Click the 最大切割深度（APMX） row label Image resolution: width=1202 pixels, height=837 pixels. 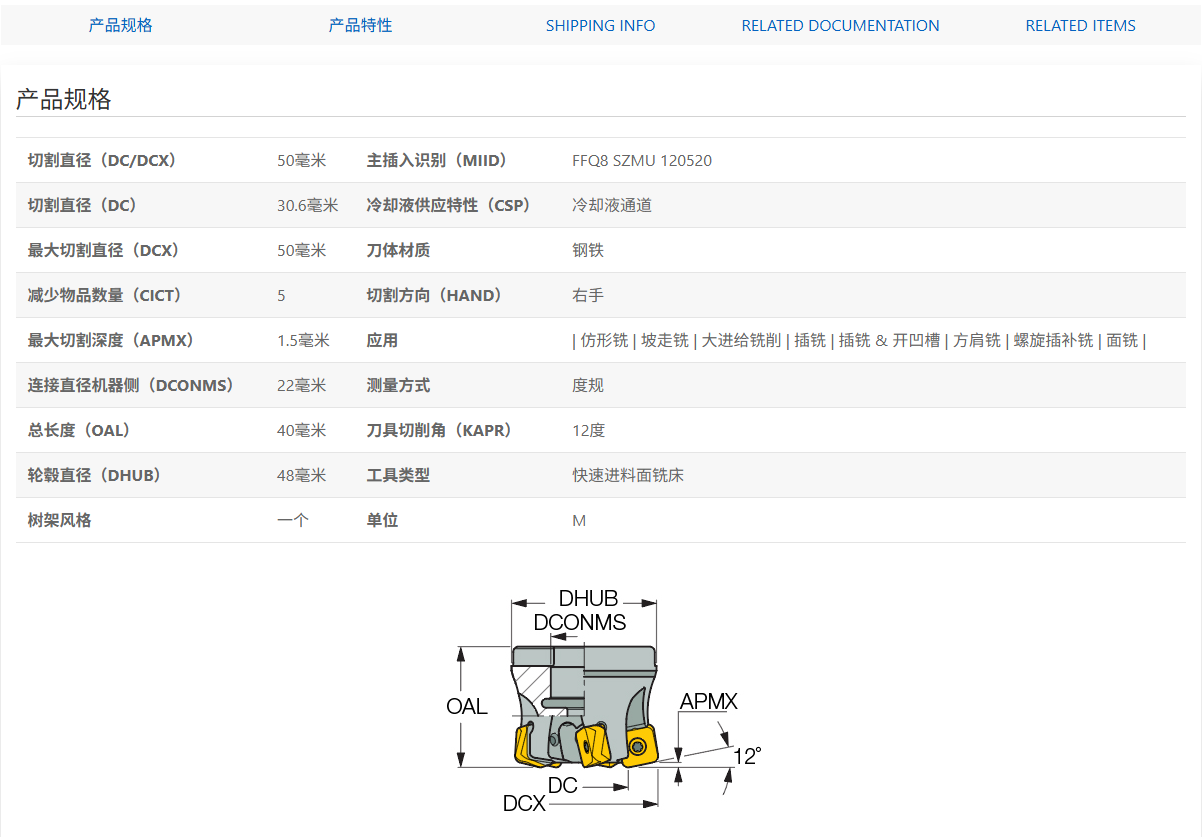point(111,341)
